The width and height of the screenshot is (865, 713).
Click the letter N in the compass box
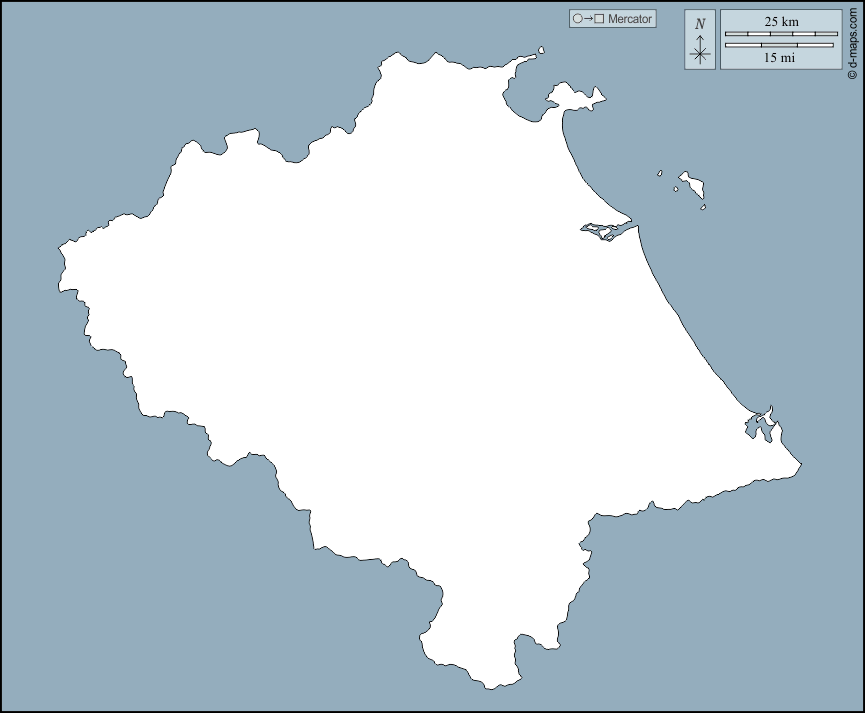(x=699, y=22)
